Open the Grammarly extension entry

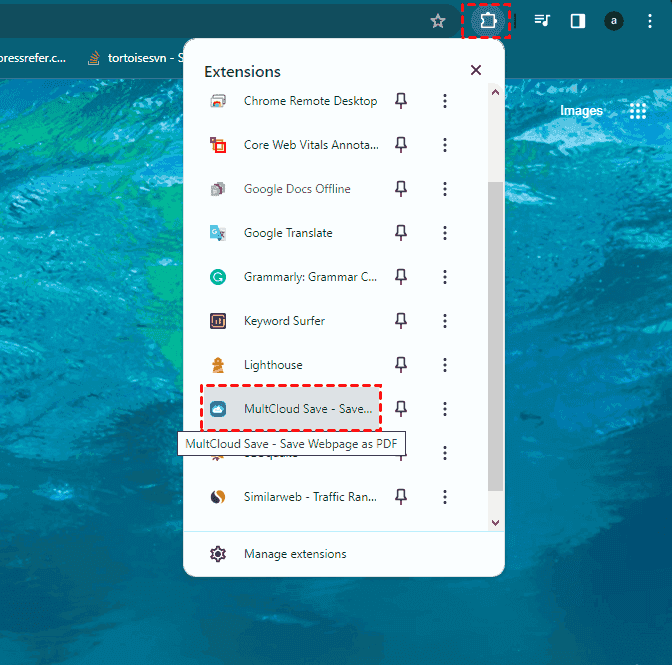pyautogui.click(x=291, y=277)
